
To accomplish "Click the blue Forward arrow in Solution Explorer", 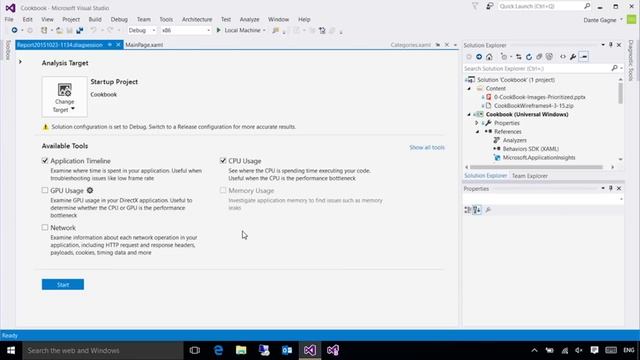I will [x=479, y=57].
